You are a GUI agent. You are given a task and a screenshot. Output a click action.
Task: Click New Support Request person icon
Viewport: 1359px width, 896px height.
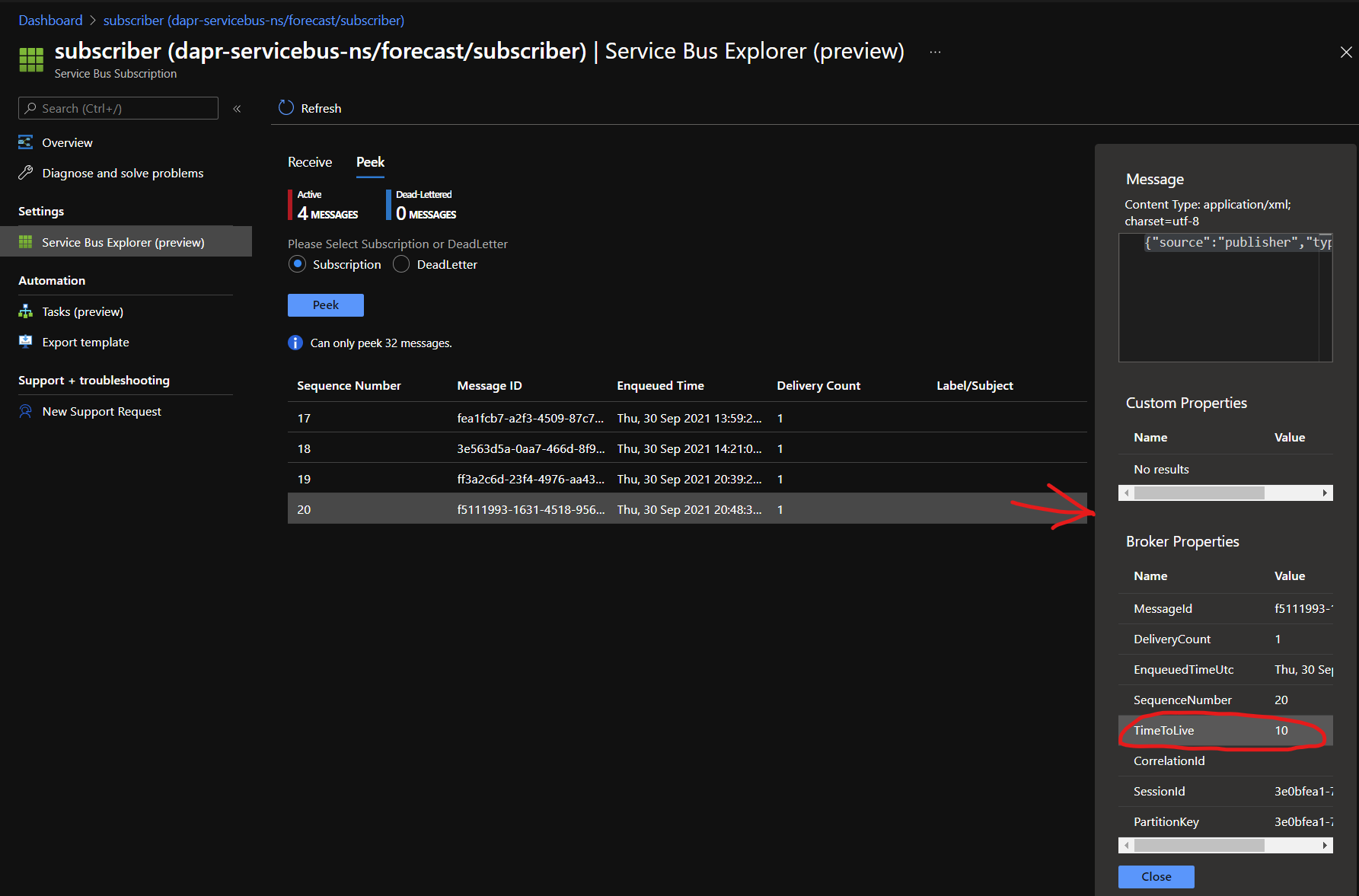click(x=26, y=411)
